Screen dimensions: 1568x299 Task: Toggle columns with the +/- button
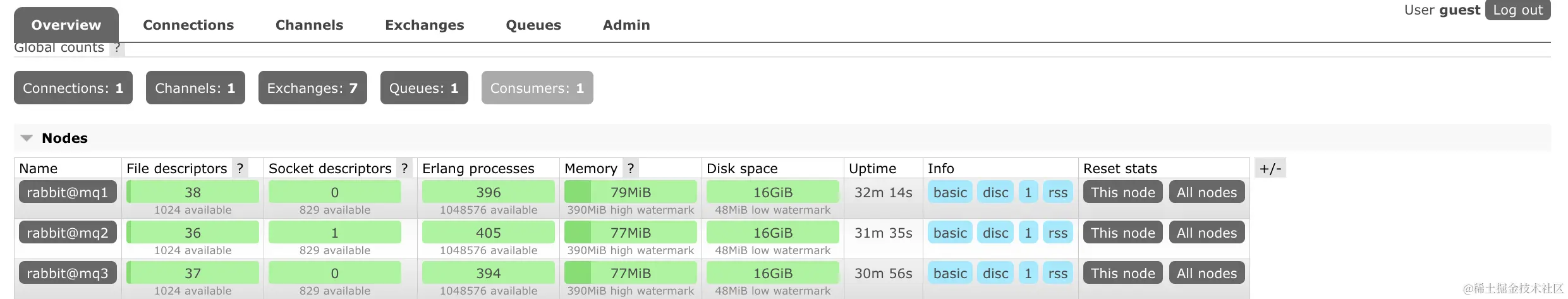coord(1270,168)
